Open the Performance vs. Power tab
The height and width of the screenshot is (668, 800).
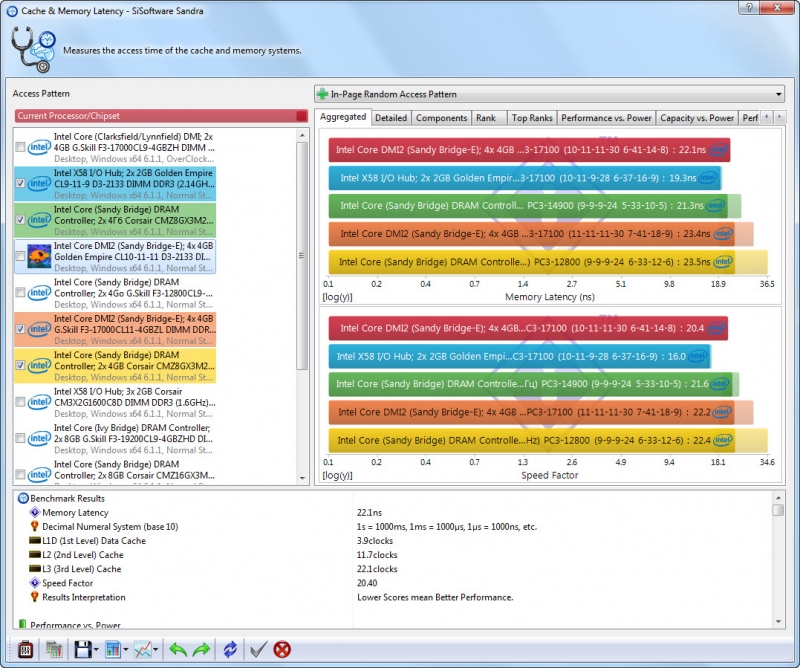point(606,118)
